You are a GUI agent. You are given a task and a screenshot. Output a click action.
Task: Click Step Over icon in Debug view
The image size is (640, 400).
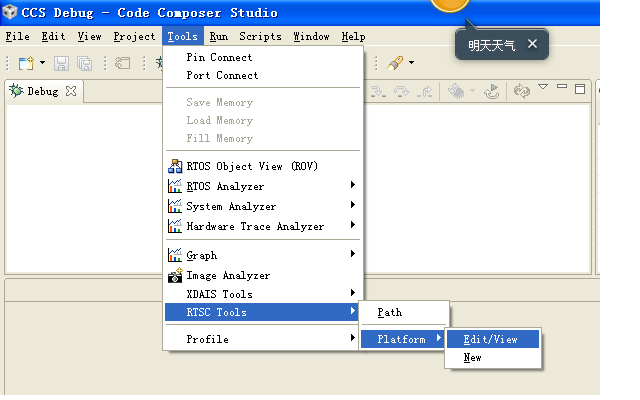(x=401, y=91)
